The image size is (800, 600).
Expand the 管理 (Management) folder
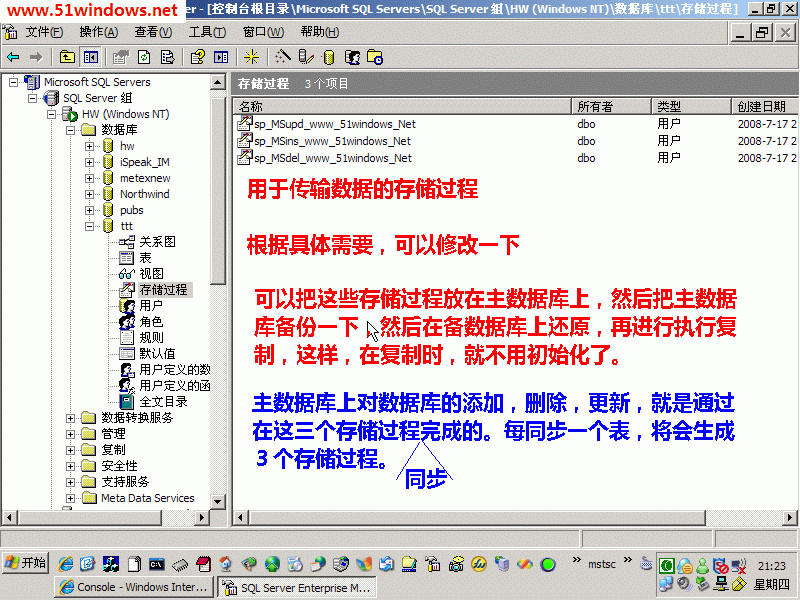[71, 434]
